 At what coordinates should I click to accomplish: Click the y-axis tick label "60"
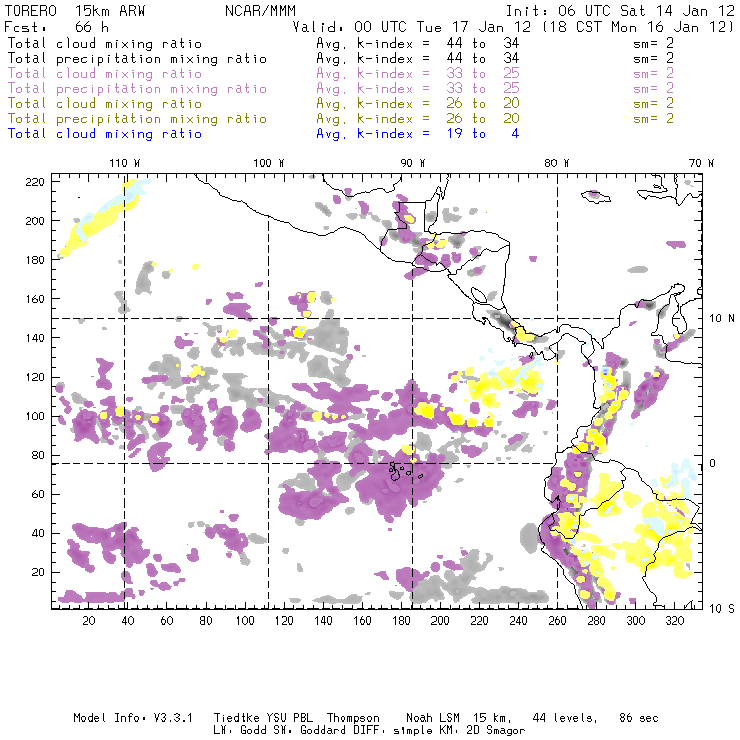38,494
